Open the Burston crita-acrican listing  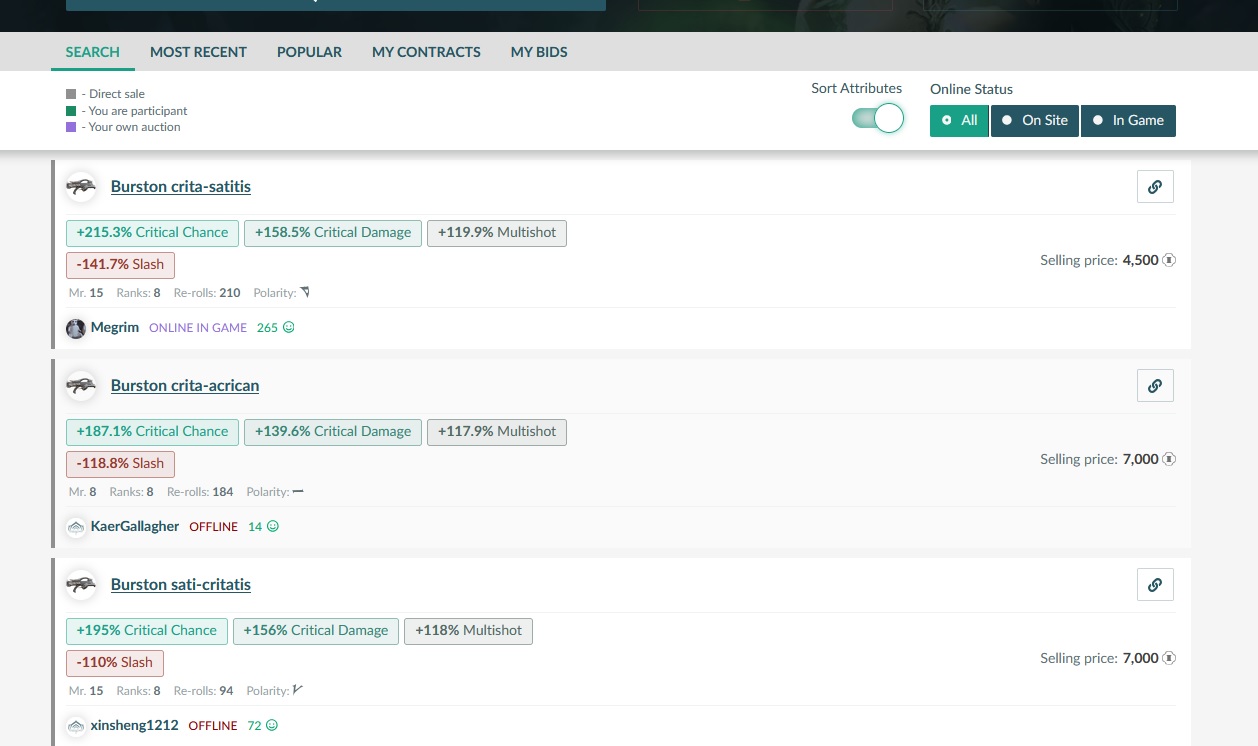point(185,386)
